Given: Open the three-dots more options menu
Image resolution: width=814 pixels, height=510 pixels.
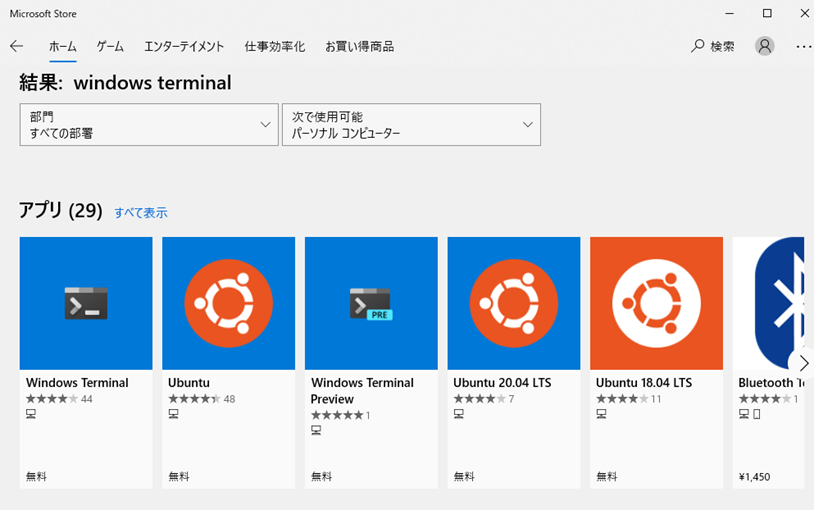Looking at the screenshot, I should tap(804, 47).
